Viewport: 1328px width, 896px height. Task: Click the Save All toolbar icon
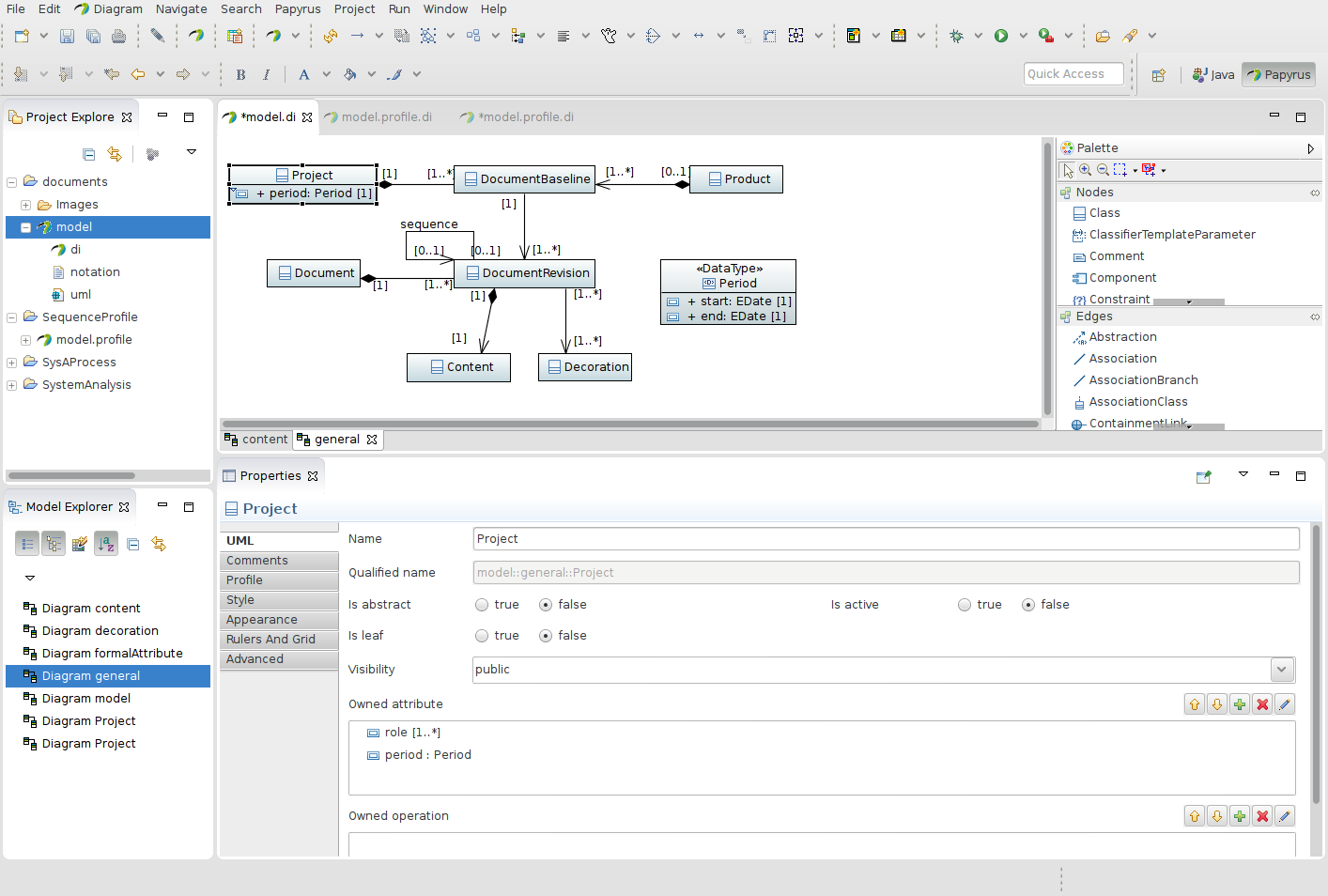point(93,36)
